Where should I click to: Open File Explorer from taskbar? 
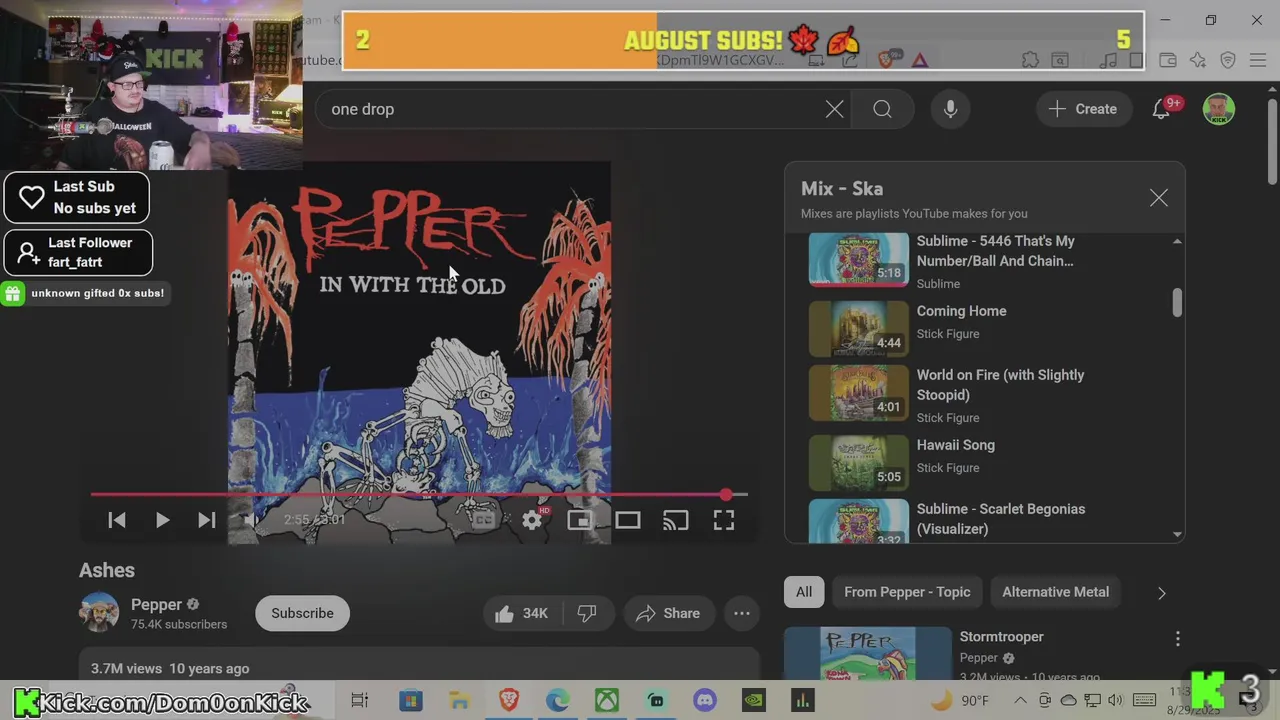point(459,701)
